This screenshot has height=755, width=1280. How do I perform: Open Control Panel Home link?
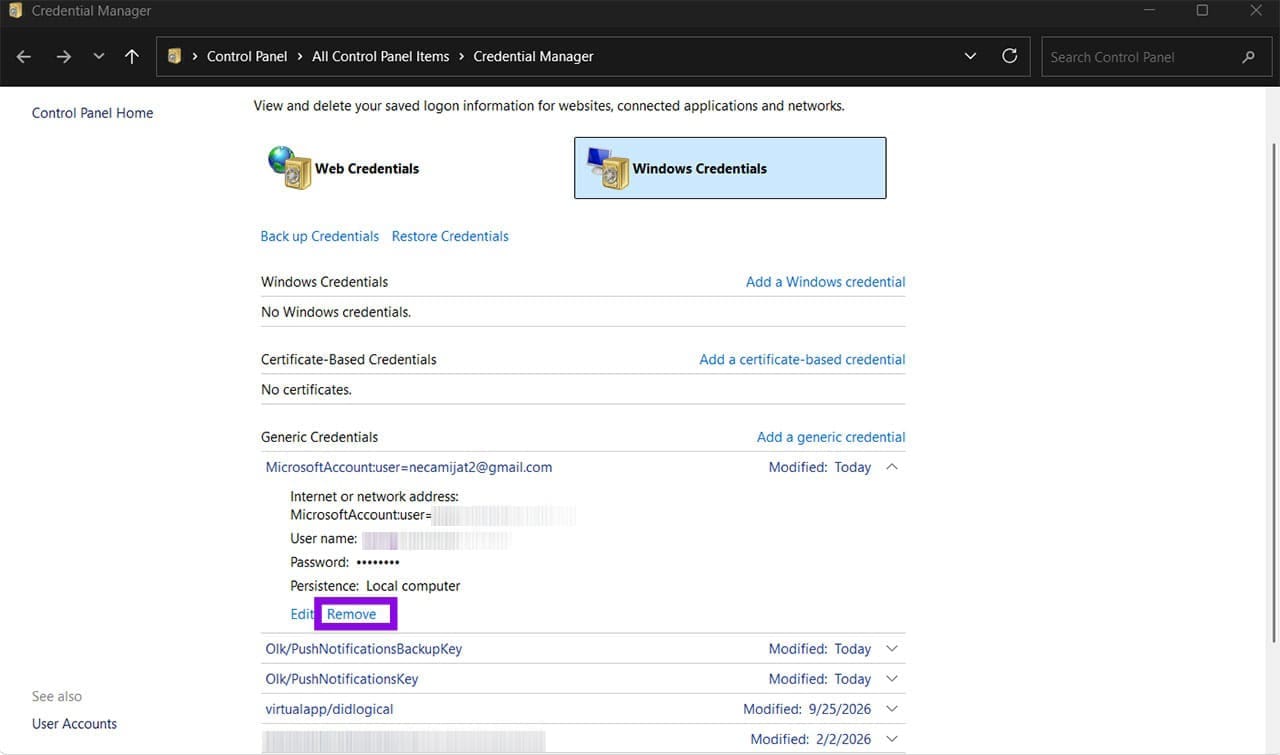tap(93, 113)
